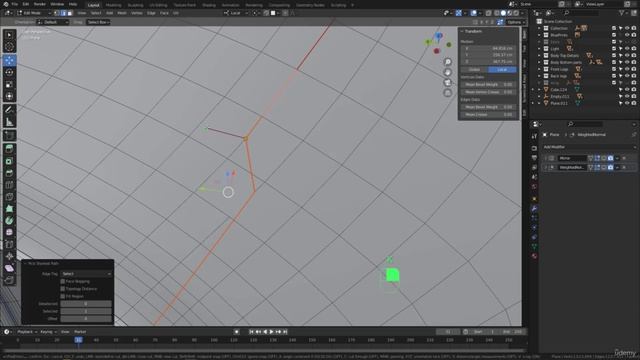Remove the Mirror modifier with X
The image size is (640, 360).
tap(624, 158)
